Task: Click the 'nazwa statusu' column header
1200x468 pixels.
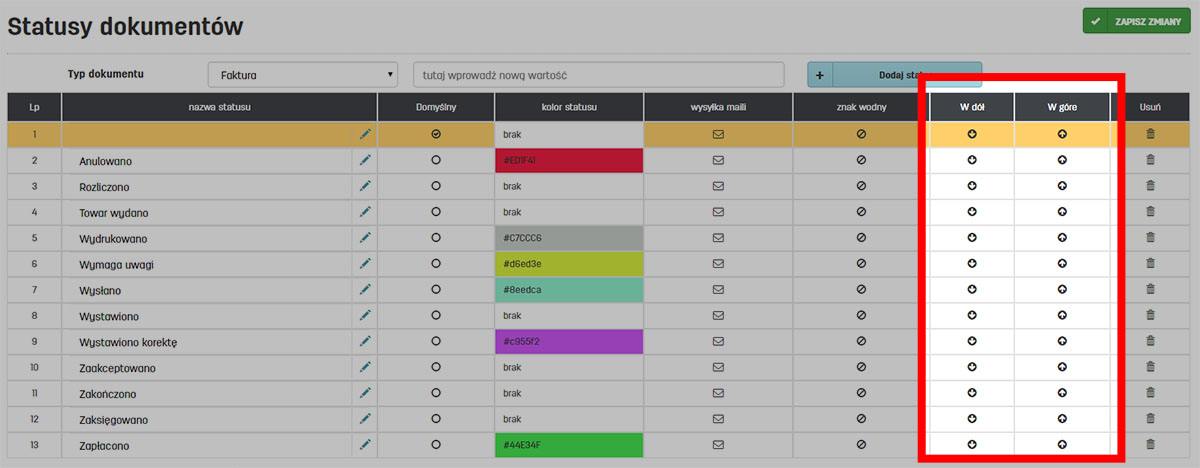Action: [219, 107]
